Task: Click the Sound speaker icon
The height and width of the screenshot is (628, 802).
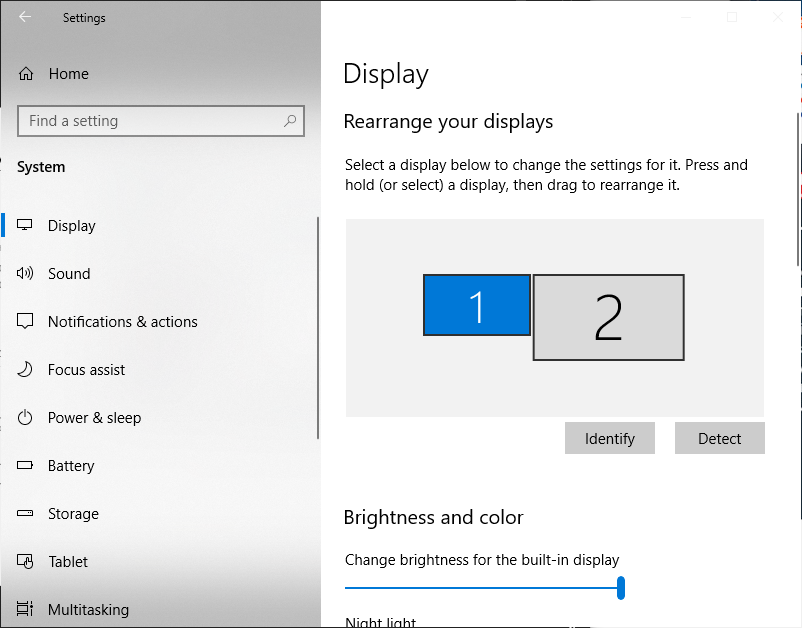Action: pyautogui.click(x=25, y=273)
